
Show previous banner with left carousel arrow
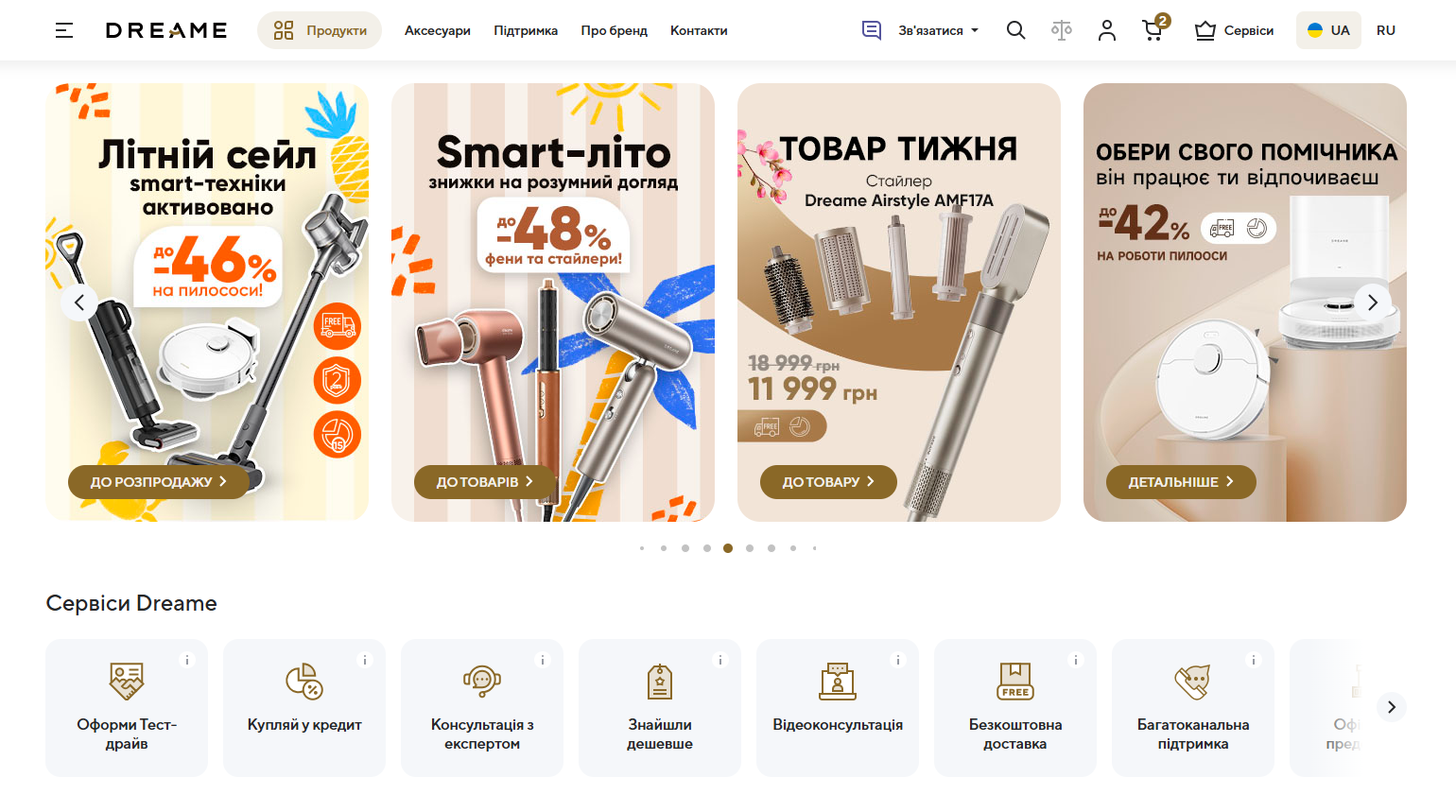click(x=79, y=302)
